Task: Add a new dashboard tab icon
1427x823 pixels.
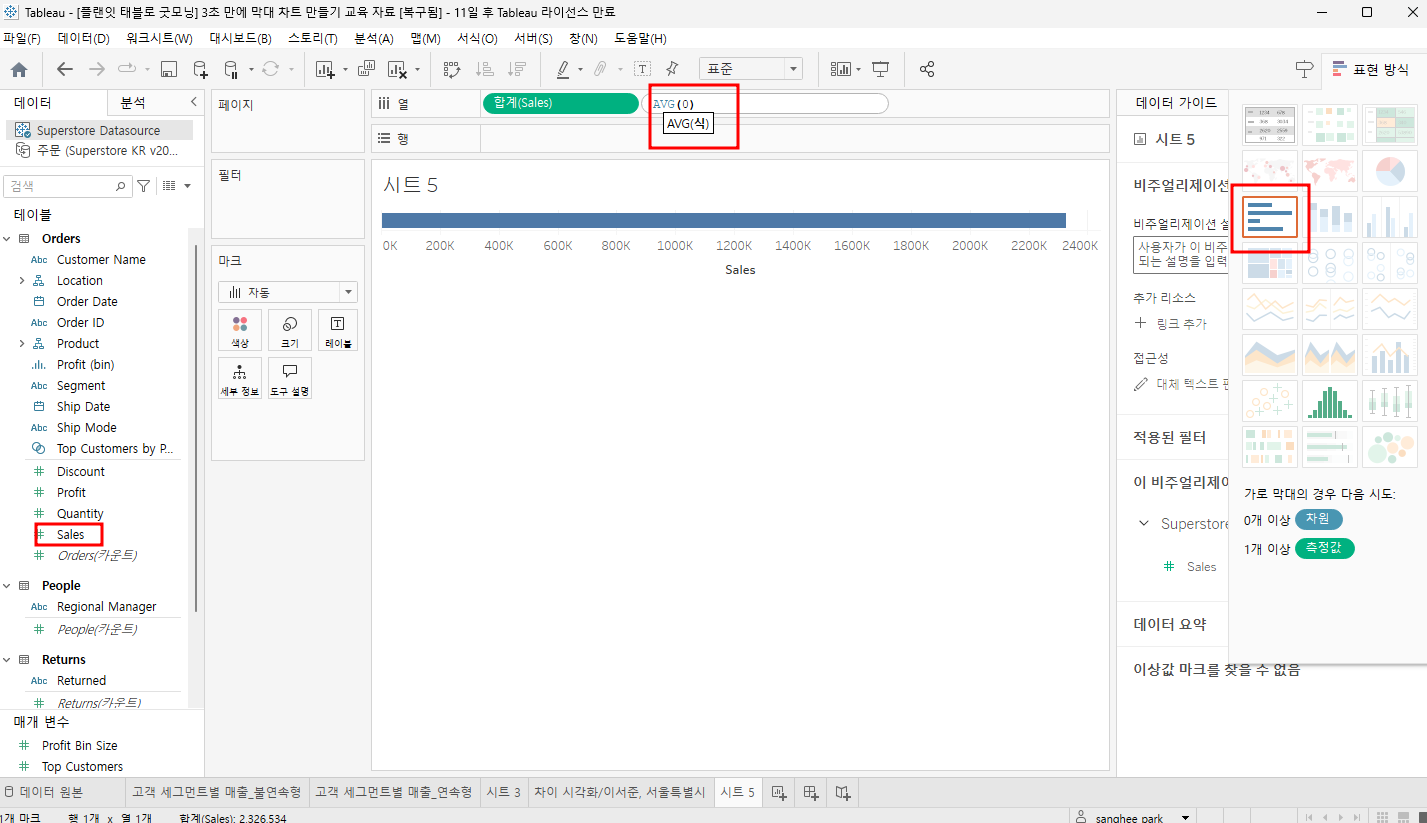Action: point(811,792)
